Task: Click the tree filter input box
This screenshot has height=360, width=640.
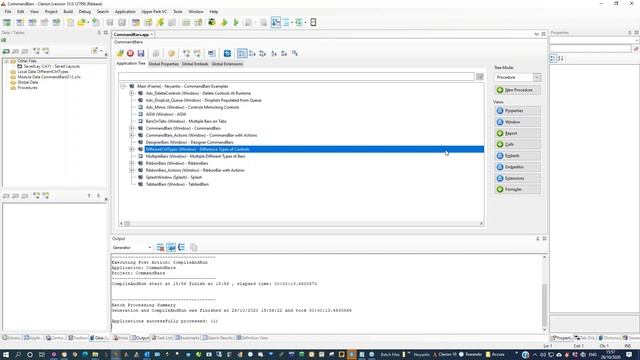Action: pos(296,77)
